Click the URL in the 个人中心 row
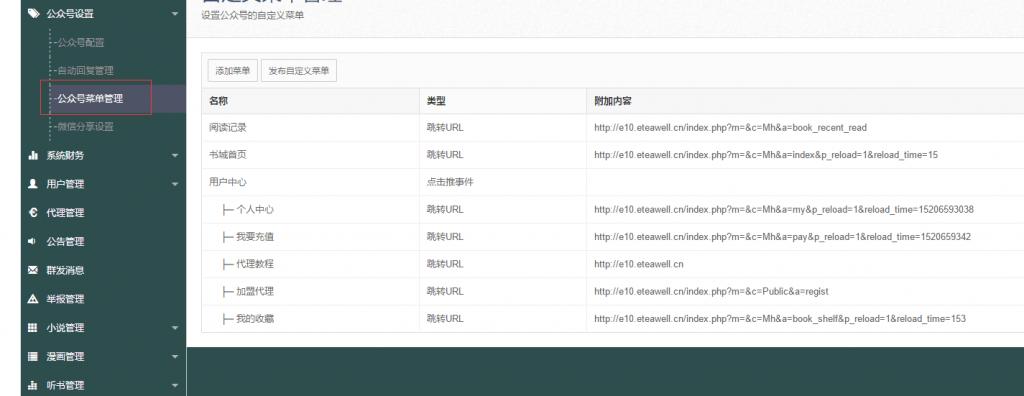This screenshot has width=1024, height=396. tap(784, 210)
